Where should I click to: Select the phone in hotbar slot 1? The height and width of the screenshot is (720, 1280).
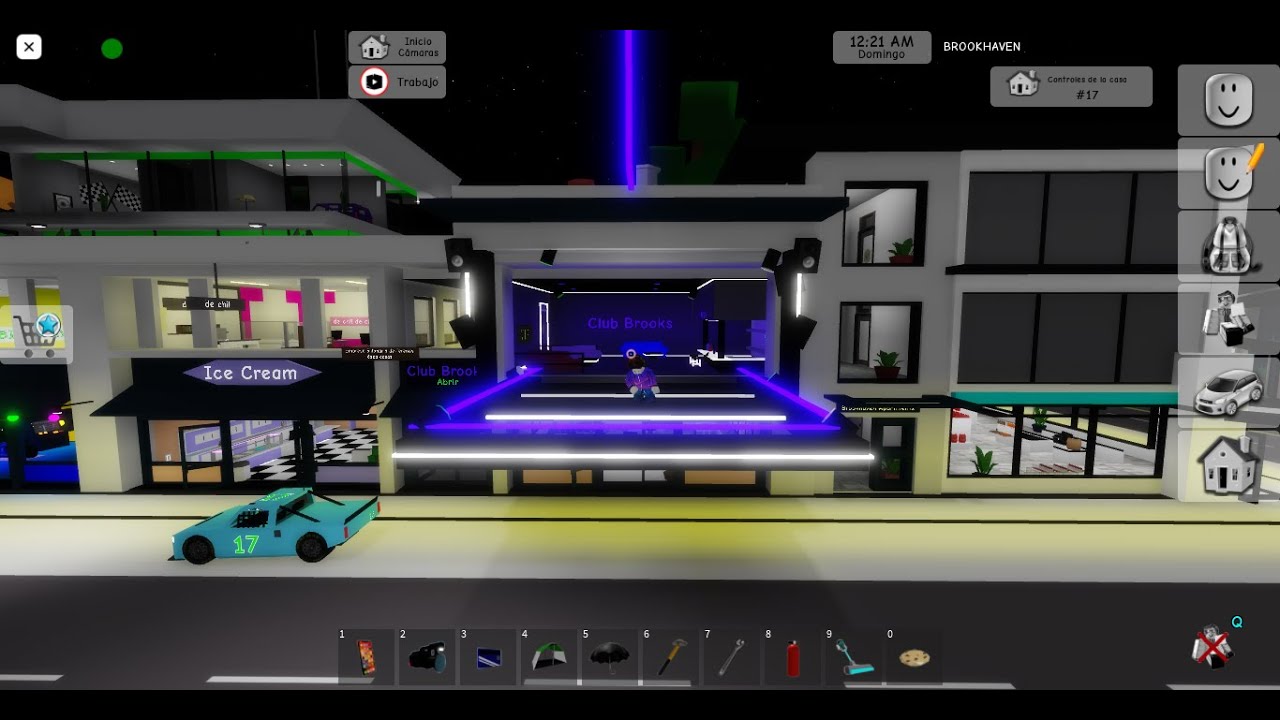[366, 657]
